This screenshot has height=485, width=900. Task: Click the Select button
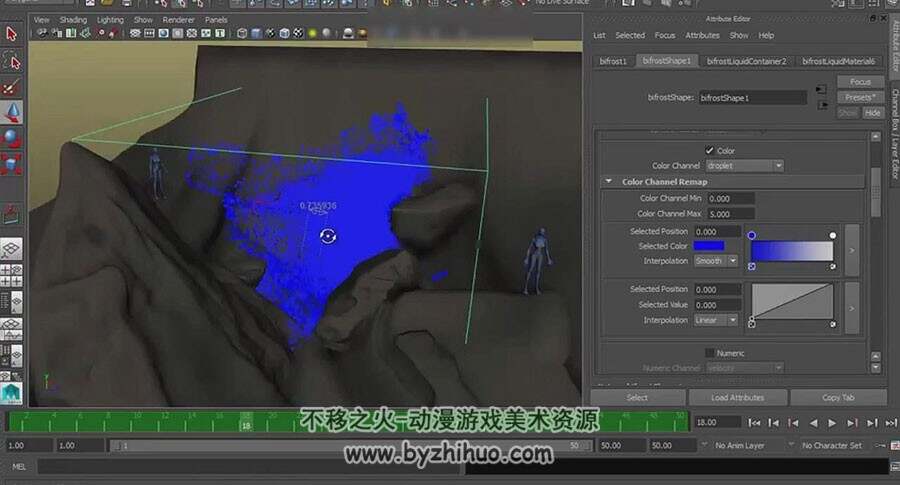click(637, 397)
